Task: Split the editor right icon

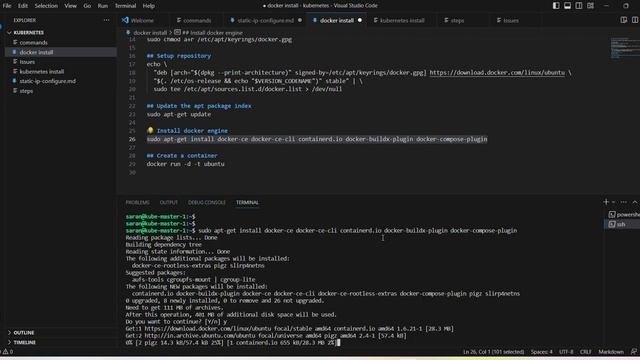Action: tap(635, 20)
